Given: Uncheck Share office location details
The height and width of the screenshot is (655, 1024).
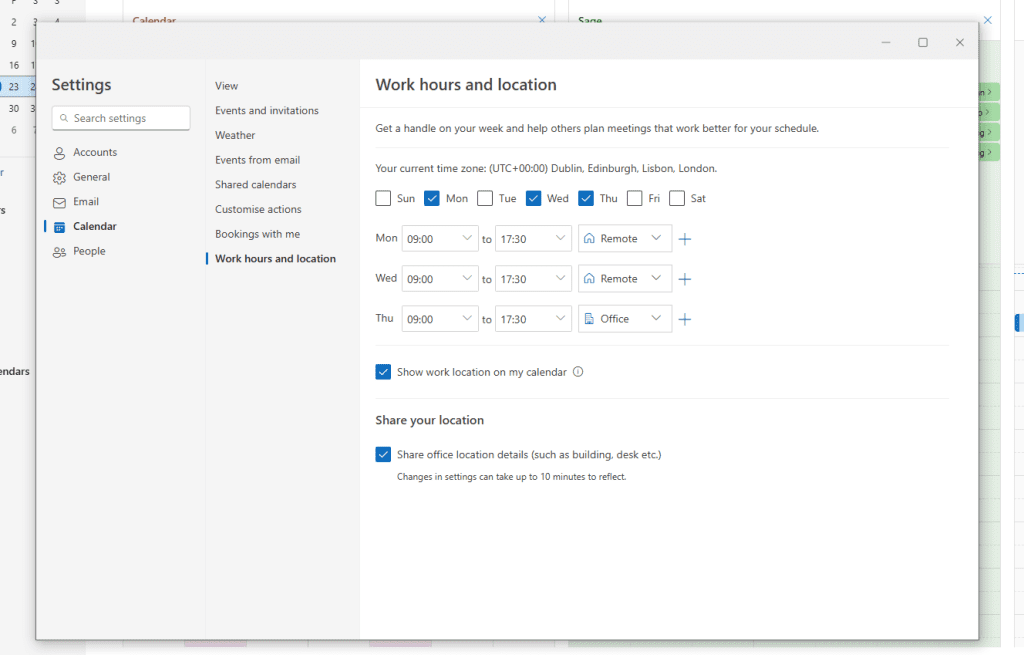Looking at the screenshot, I should pos(383,454).
